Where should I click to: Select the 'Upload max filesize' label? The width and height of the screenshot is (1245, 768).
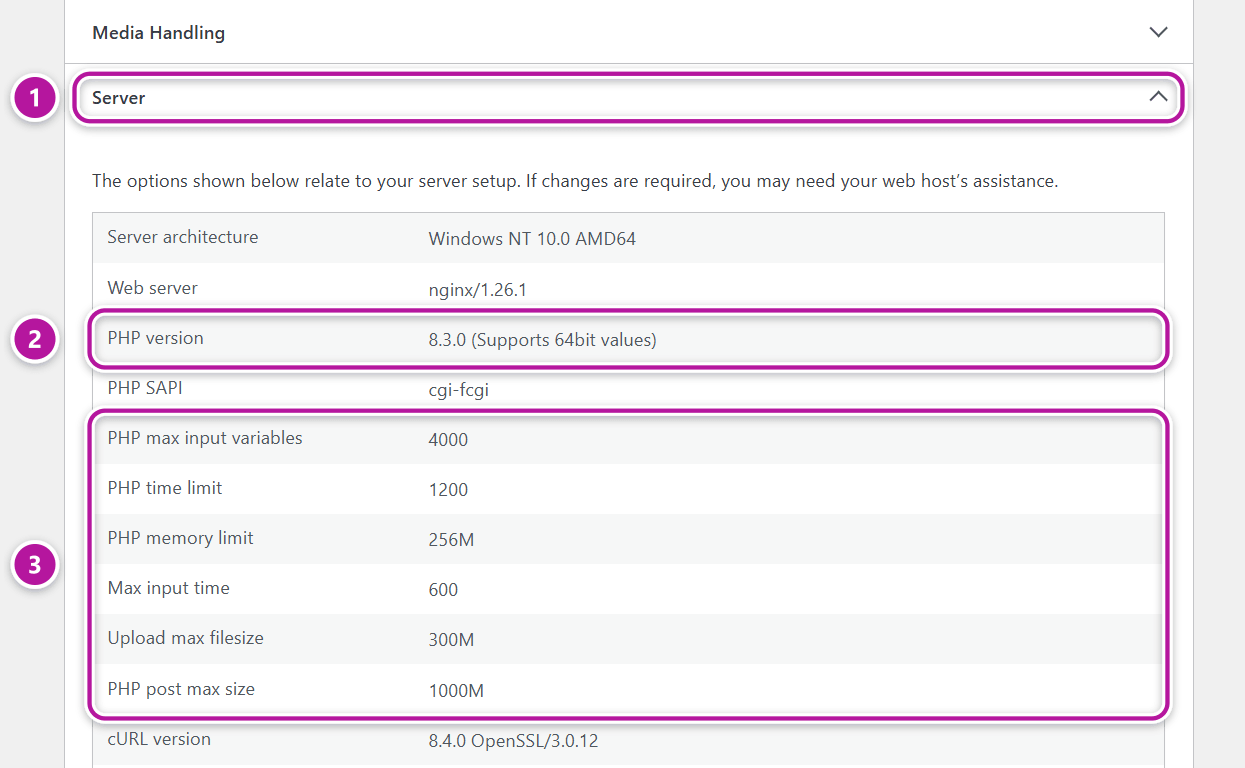pyautogui.click(x=186, y=638)
